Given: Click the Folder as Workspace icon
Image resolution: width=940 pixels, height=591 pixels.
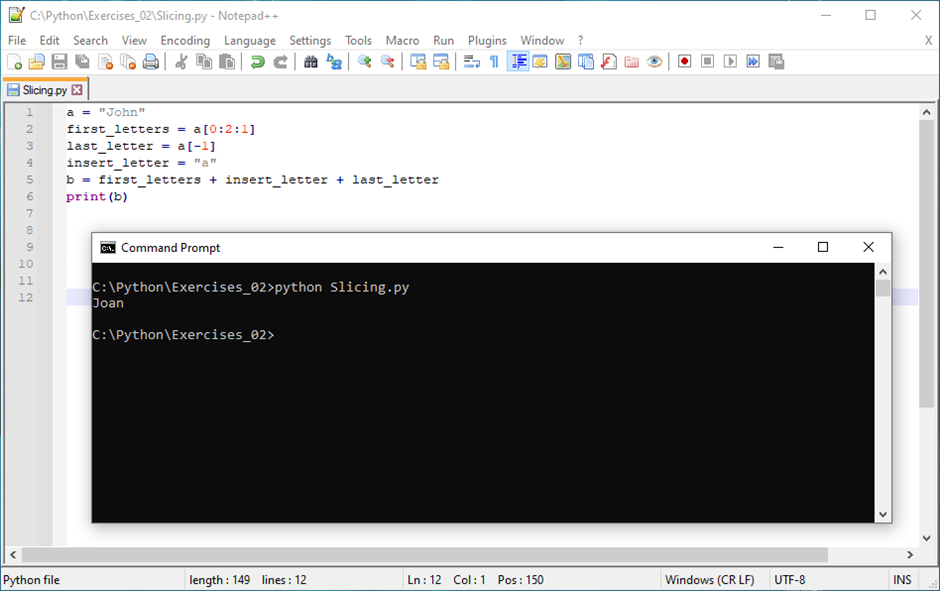Looking at the screenshot, I should (x=631, y=62).
